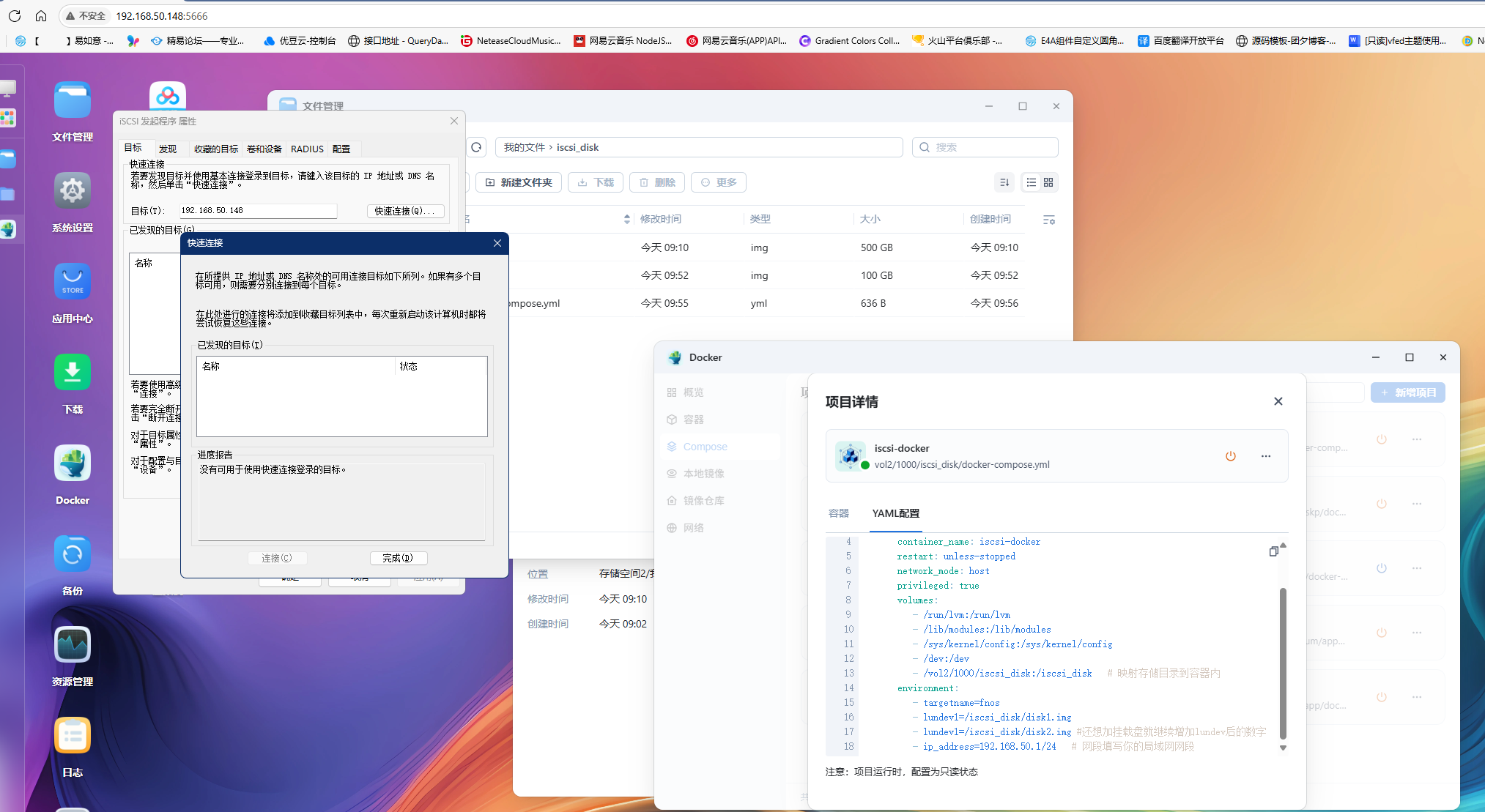Click the power icon of iscsi-docker project
1485x812 pixels.
click(1231, 456)
